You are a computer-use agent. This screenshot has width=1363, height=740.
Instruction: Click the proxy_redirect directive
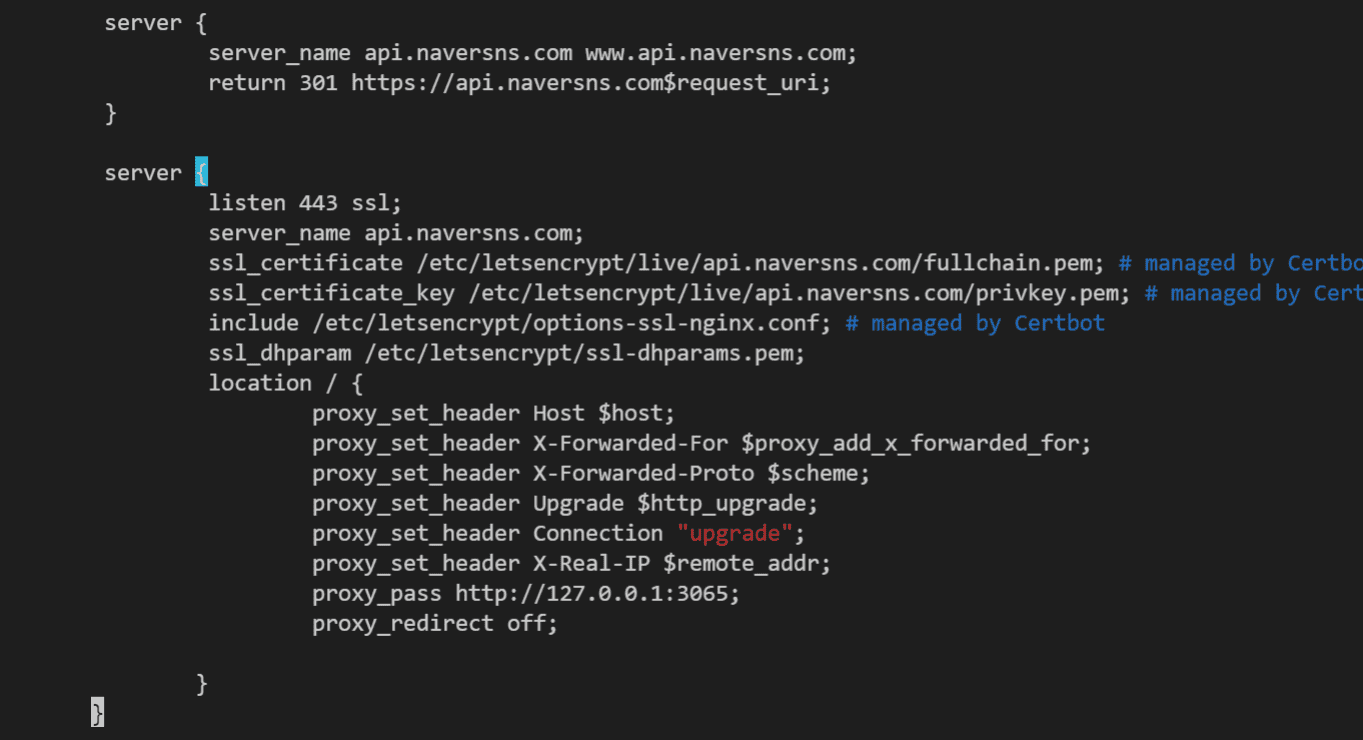(x=402, y=623)
